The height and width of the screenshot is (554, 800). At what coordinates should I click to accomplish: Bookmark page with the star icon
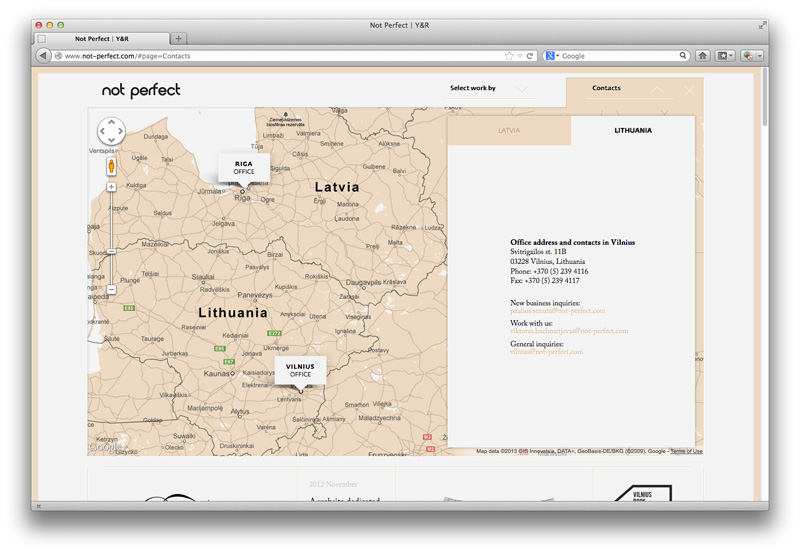coord(509,56)
